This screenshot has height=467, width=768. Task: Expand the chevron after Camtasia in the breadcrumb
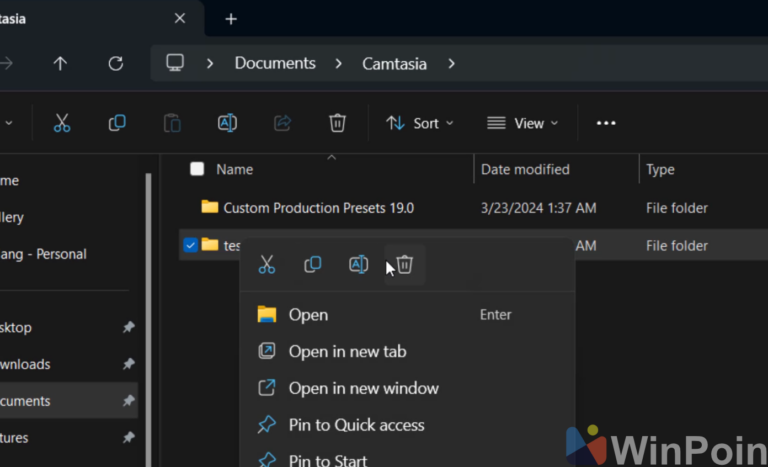[x=452, y=64]
